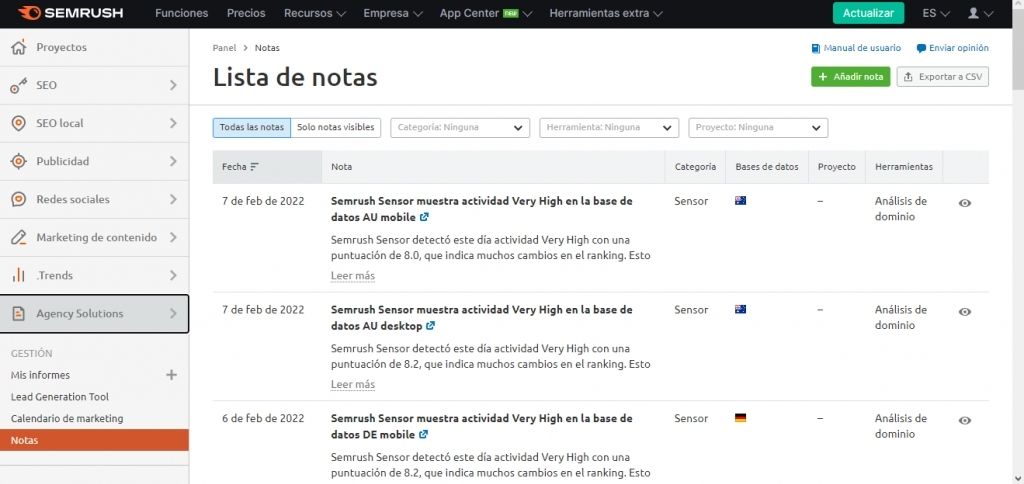Viewport: 1024px width, 484px height.
Task: Click the Agency Solutions document icon
Action: pyautogui.click(x=19, y=314)
